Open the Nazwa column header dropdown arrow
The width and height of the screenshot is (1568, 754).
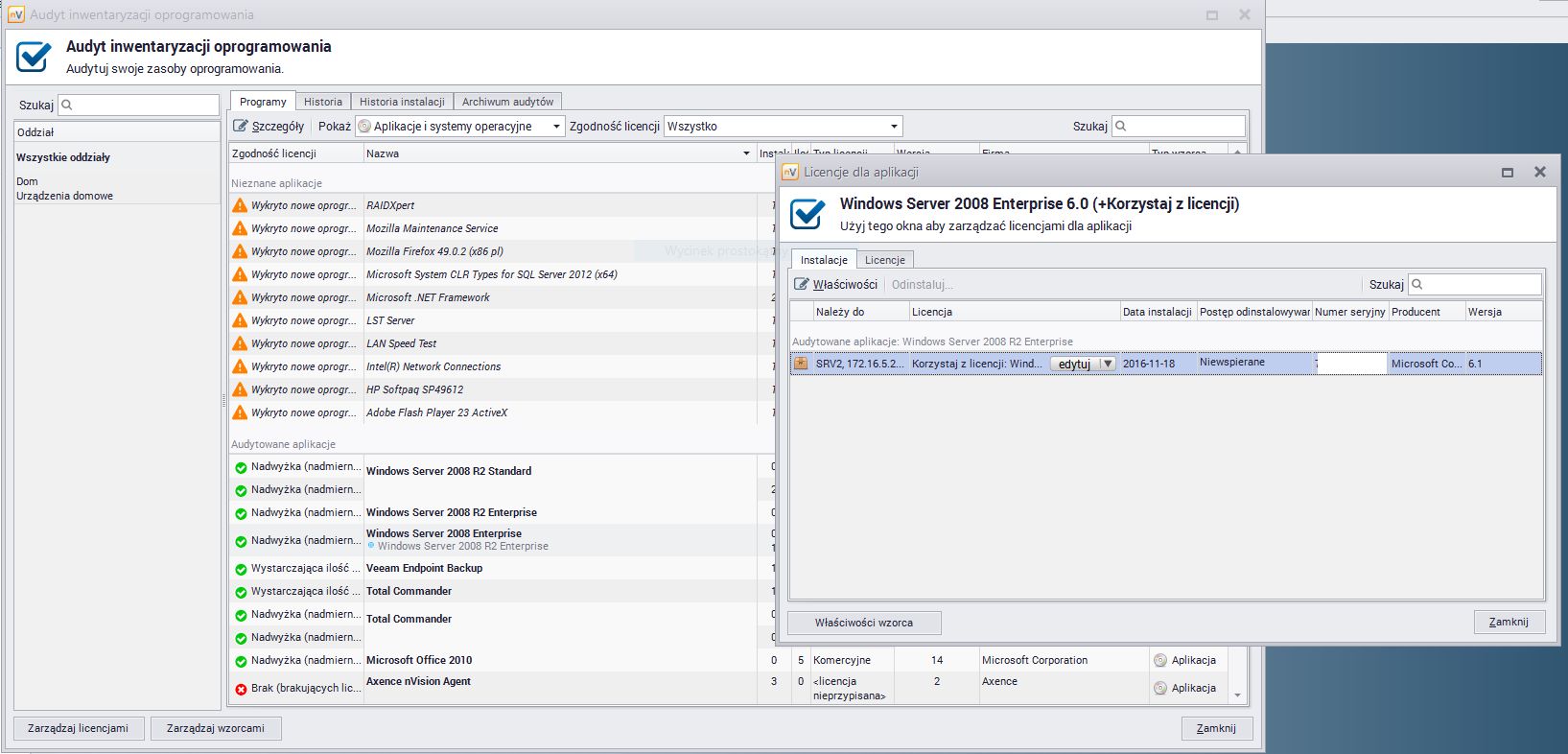click(747, 153)
